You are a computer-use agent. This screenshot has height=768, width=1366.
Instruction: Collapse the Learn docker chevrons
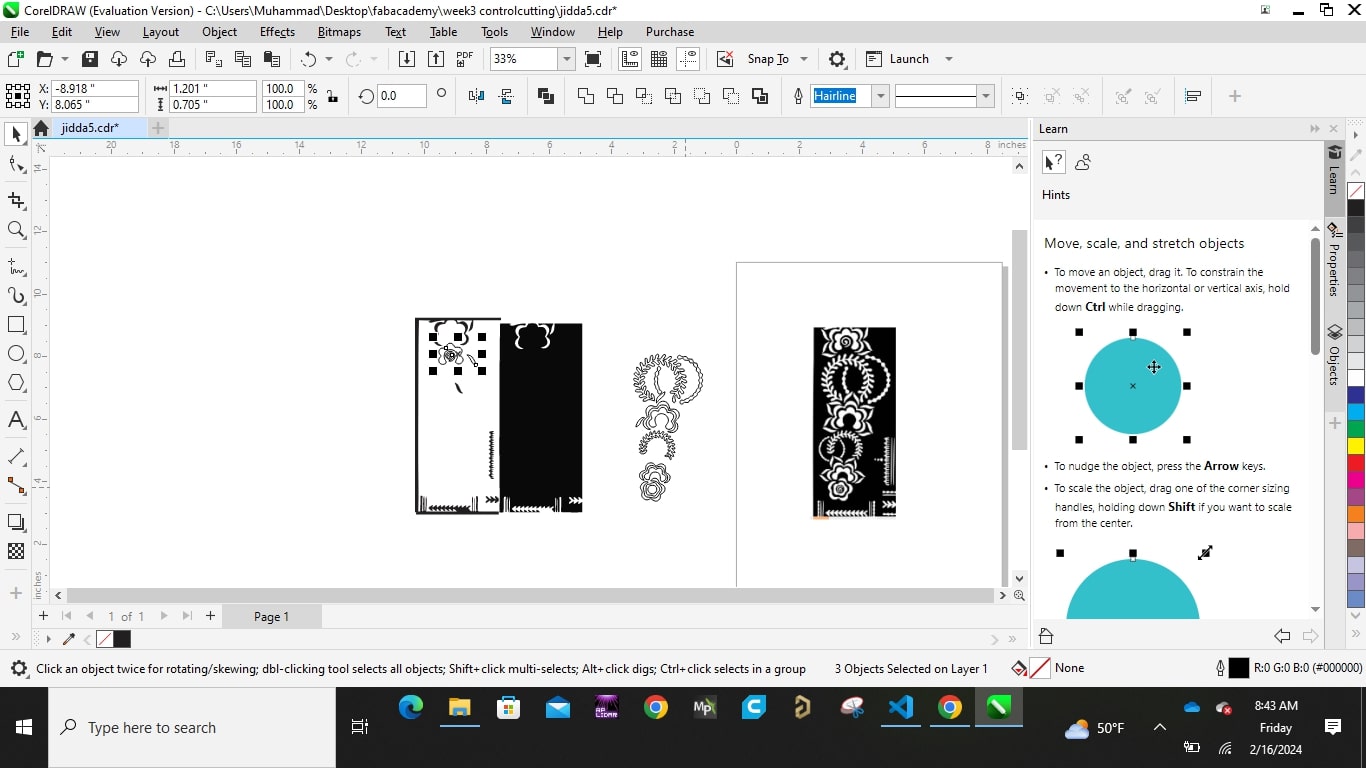(1314, 129)
